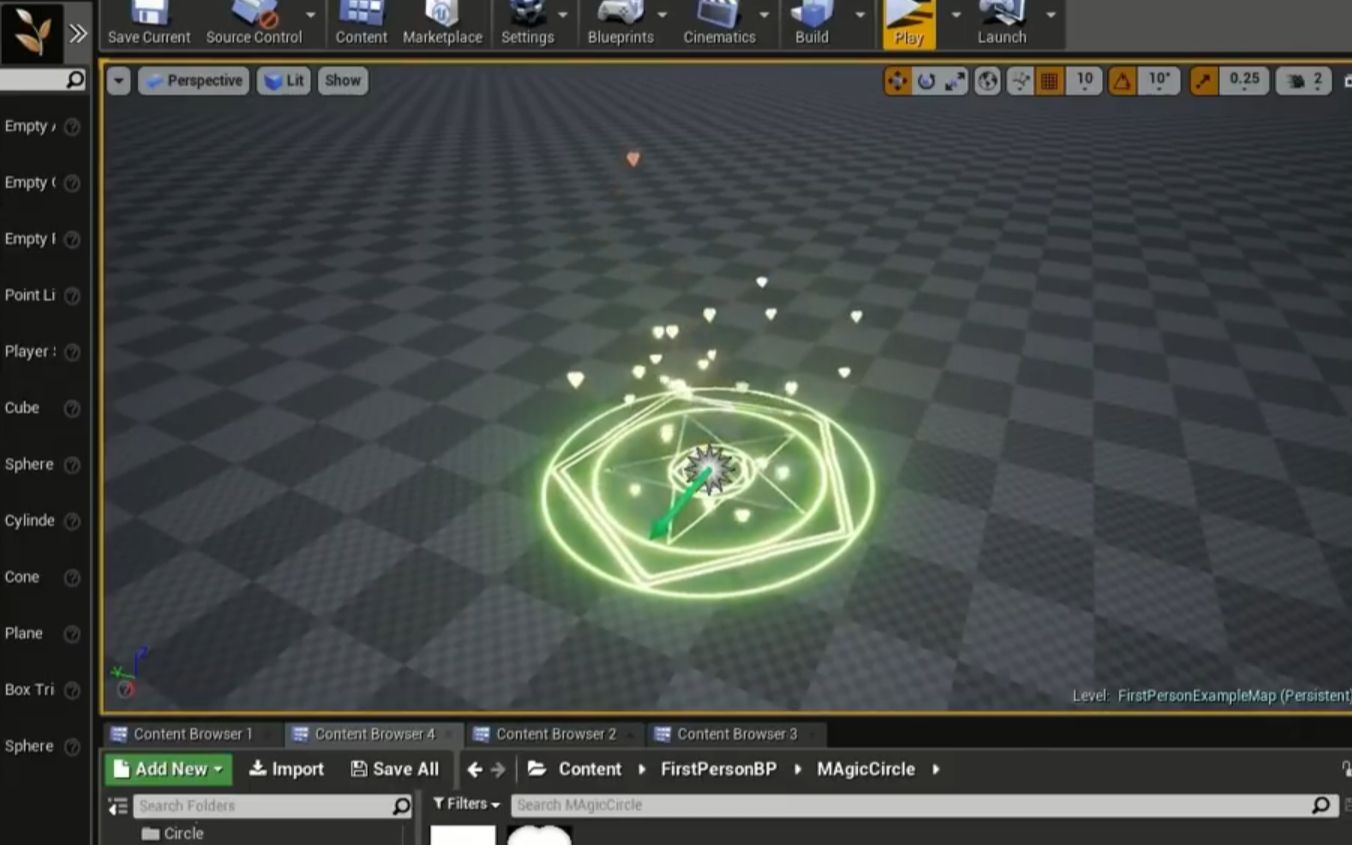This screenshot has height=845, width=1352.
Task: Open the Show viewport menu
Action: pyautogui.click(x=342, y=81)
